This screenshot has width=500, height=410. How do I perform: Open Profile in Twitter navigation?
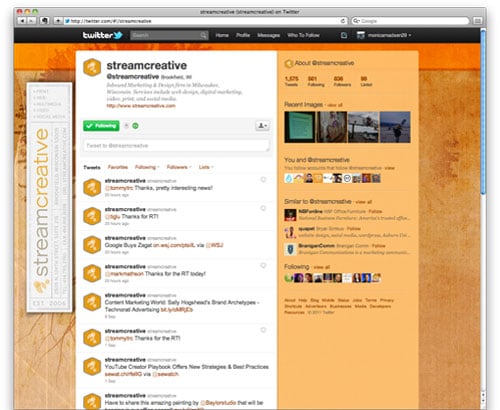pos(243,35)
